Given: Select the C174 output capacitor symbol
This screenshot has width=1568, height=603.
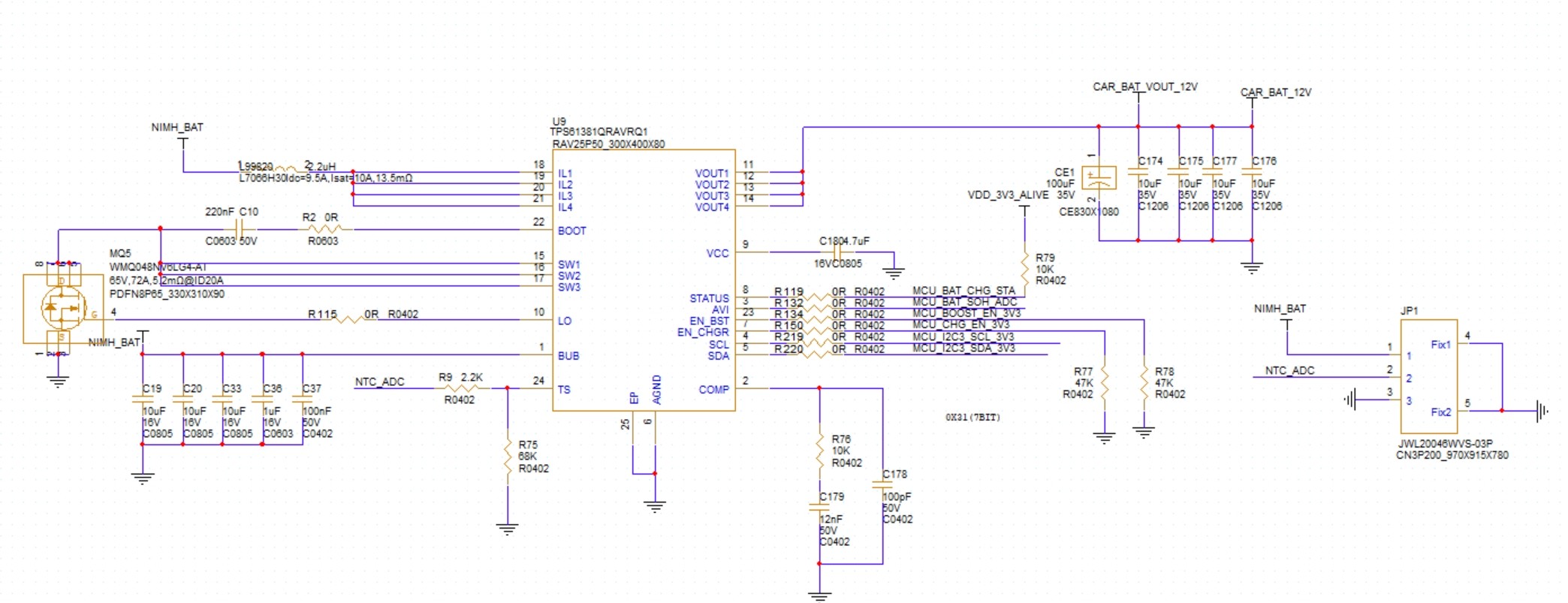Looking at the screenshot, I should coord(1138,172).
